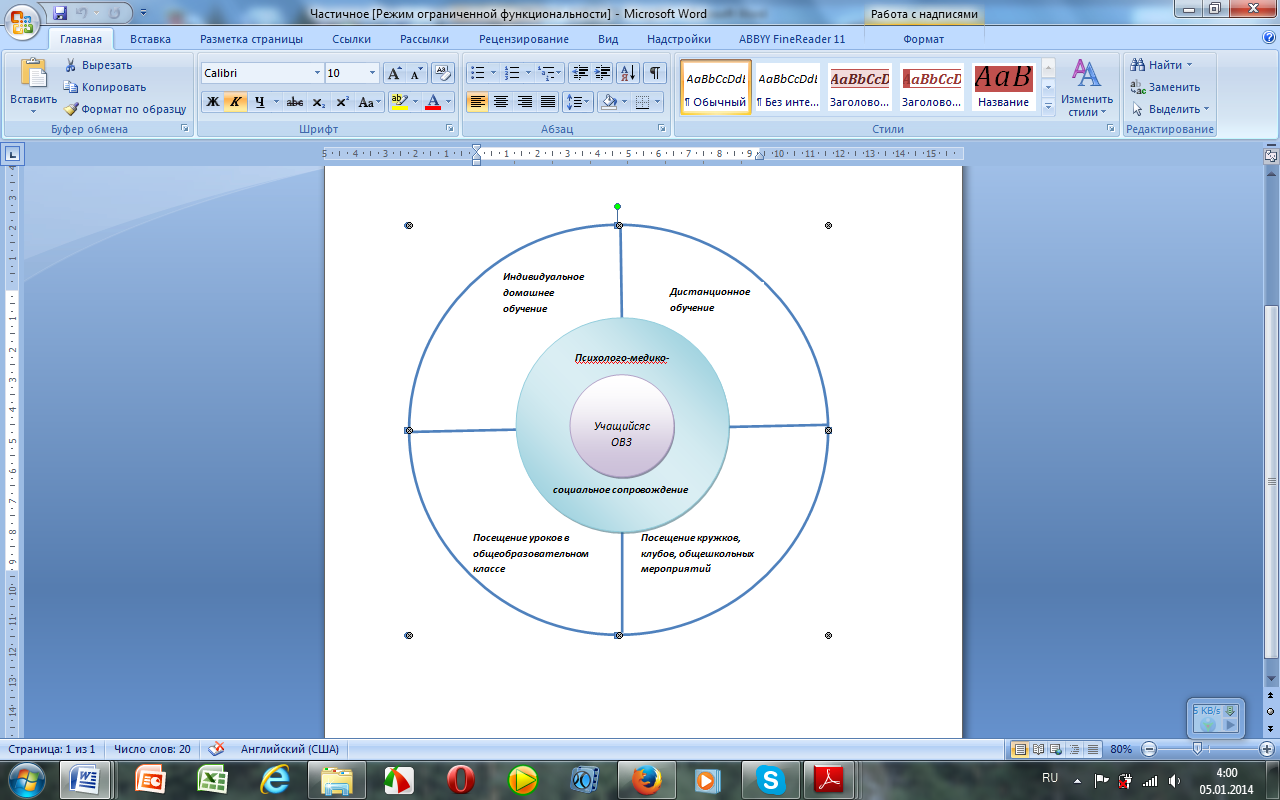Click the Windows Start button
Image resolution: width=1280 pixels, height=800 pixels.
pyautogui.click(x=25, y=778)
